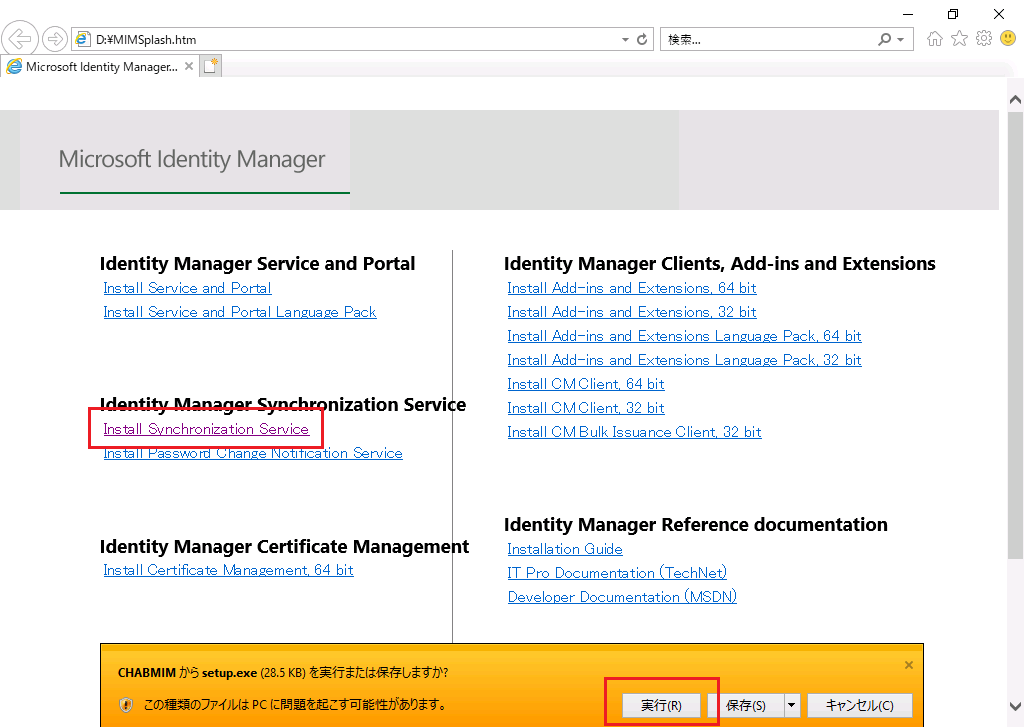Go back with the browser back arrow
Viewport: 1024px width, 727px height.
(x=20, y=39)
